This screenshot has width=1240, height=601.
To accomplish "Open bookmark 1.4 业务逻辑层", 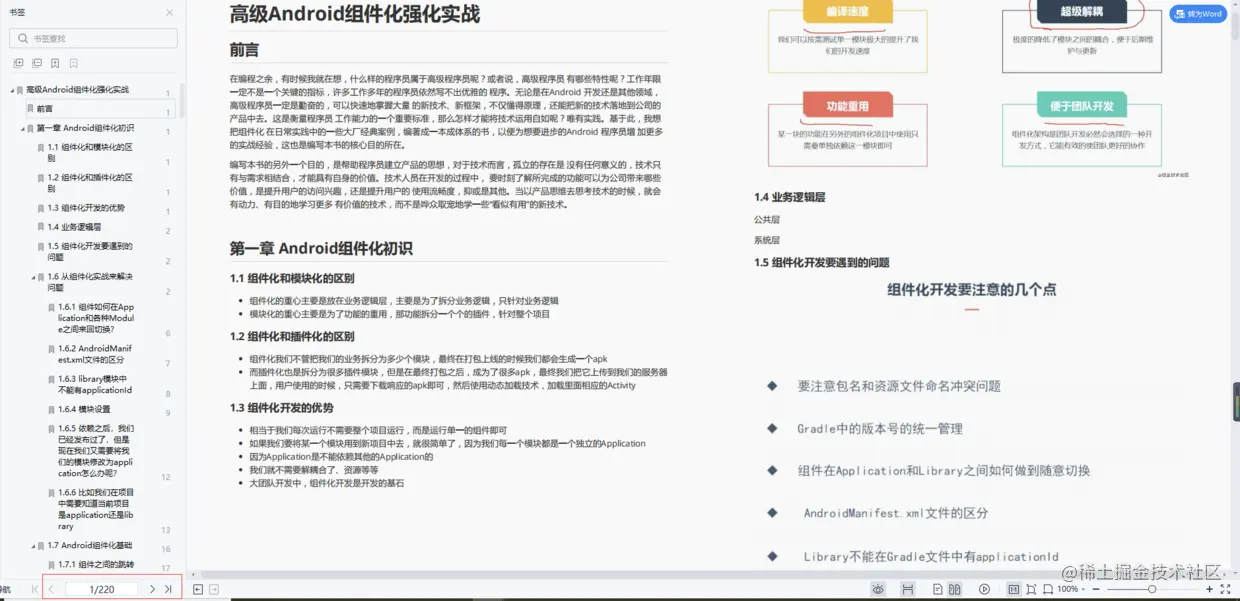I will pos(74,227).
